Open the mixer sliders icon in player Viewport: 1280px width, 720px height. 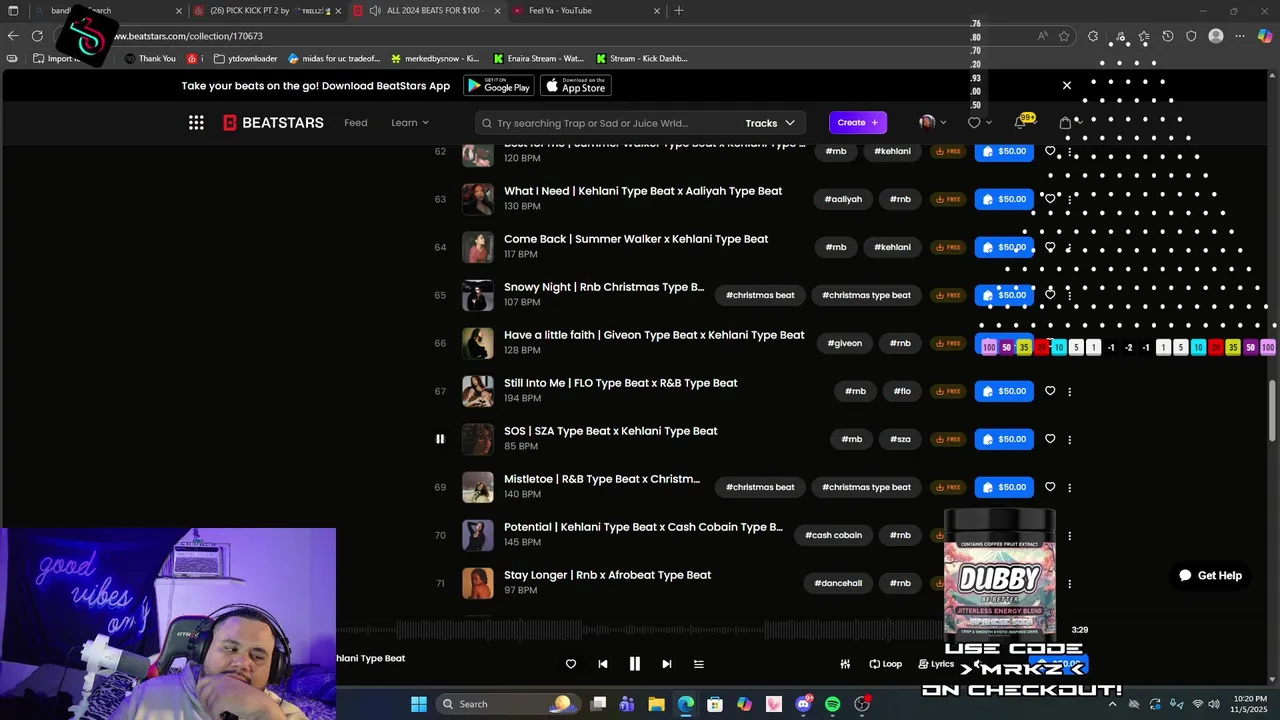[x=845, y=664]
